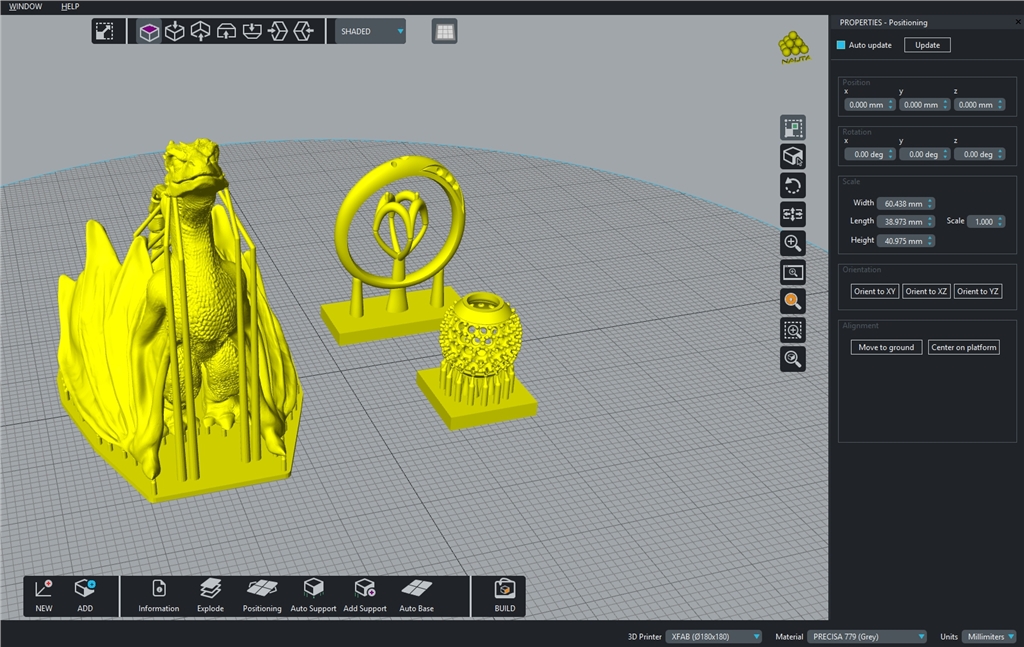This screenshot has height=647, width=1024.
Task: Click the Center on platform button
Action: click(963, 346)
